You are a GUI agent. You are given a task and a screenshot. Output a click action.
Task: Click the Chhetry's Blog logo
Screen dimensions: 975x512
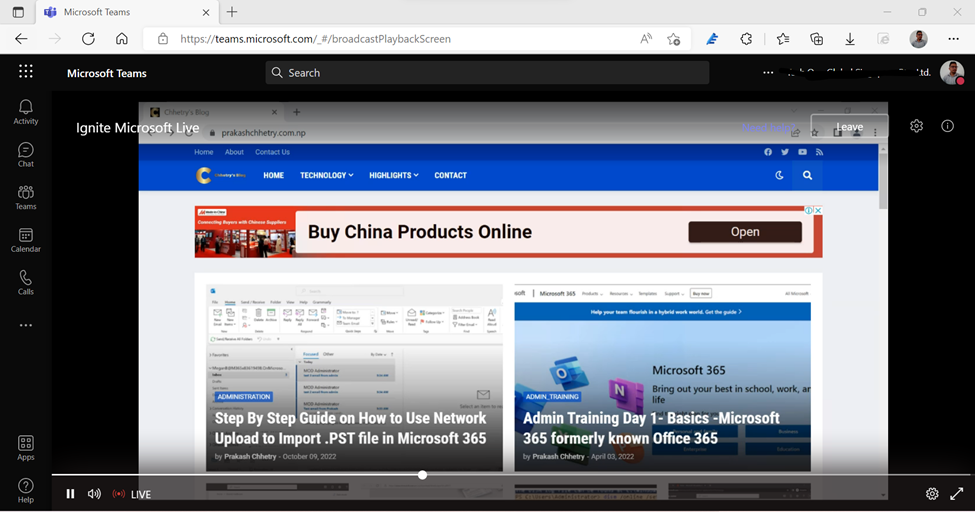coord(221,175)
